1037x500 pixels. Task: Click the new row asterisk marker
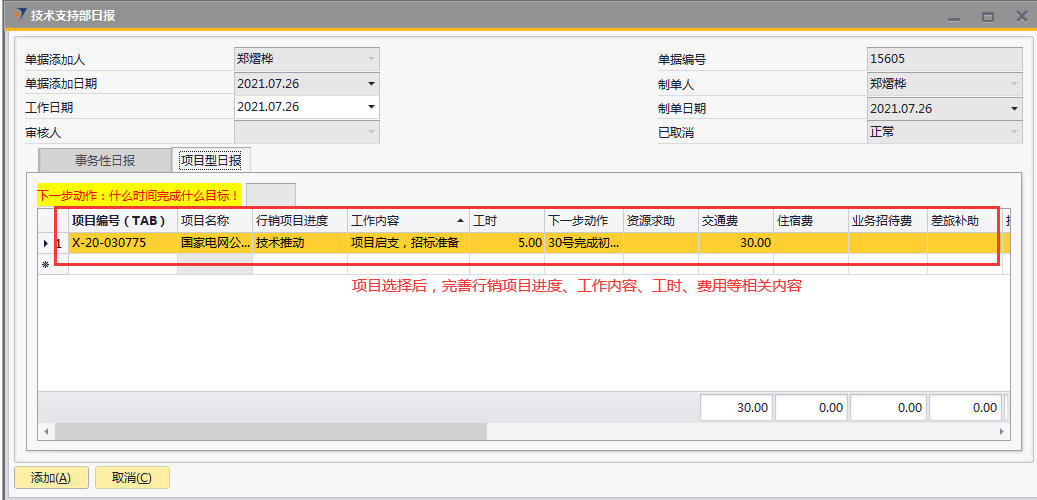45,264
